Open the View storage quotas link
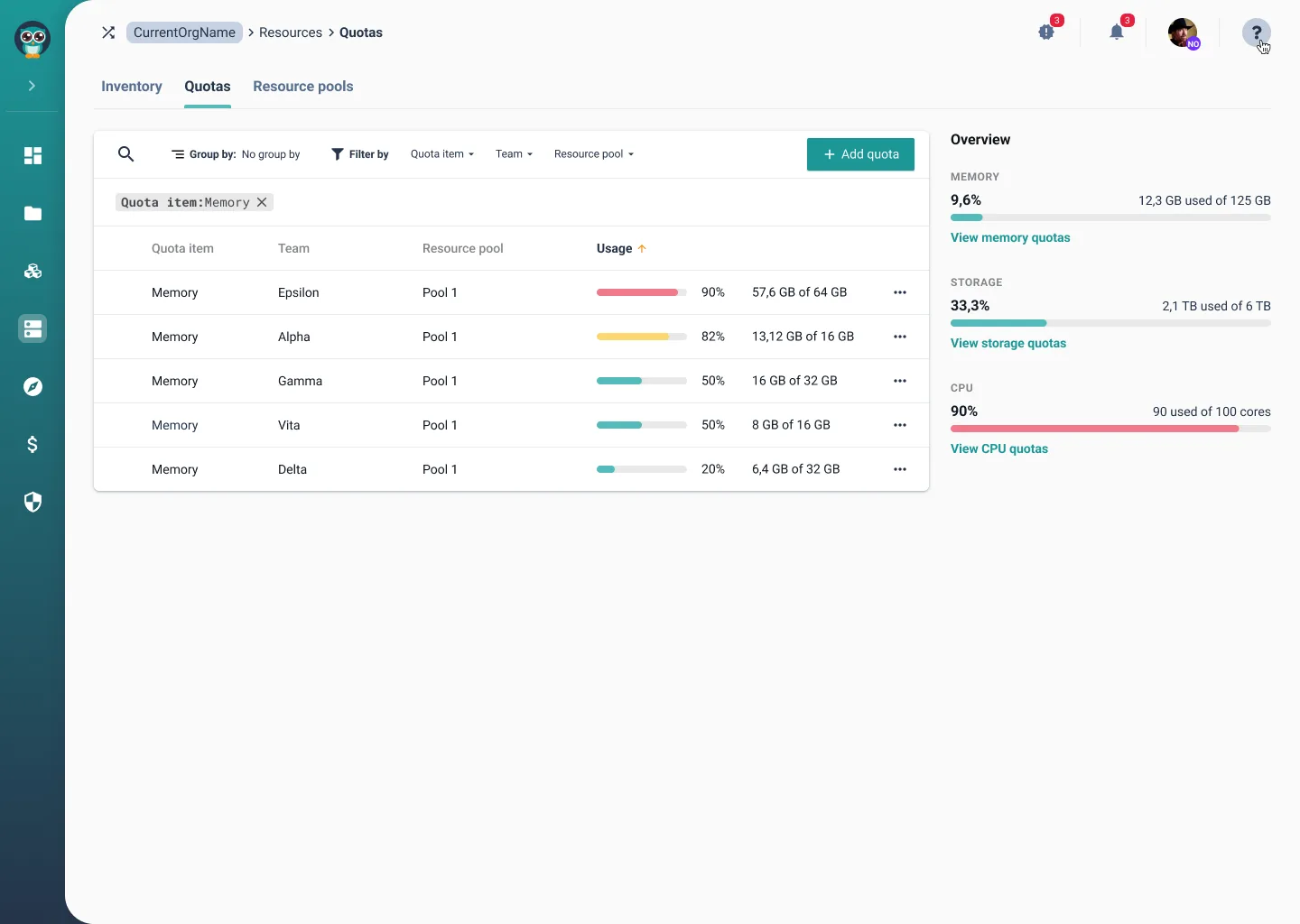This screenshot has height=924, width=1300. tap(1008, 343)
